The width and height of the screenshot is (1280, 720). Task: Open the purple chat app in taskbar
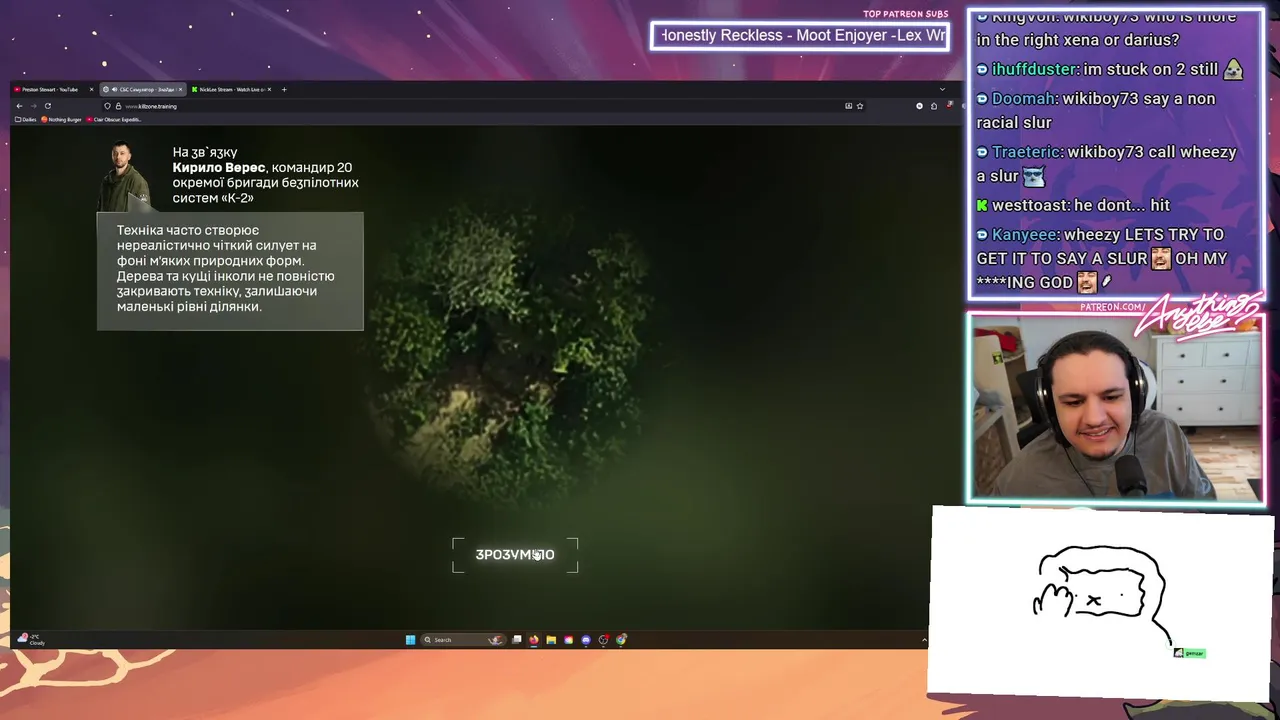586,640
